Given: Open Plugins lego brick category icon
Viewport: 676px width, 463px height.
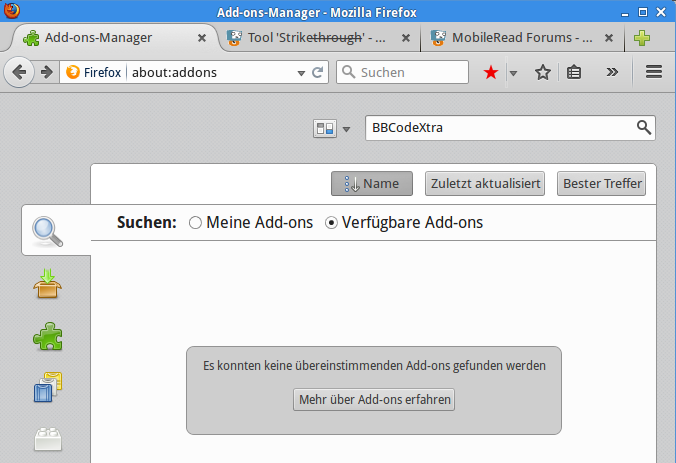Looking at the screenshot, I should tap(48, 440).
